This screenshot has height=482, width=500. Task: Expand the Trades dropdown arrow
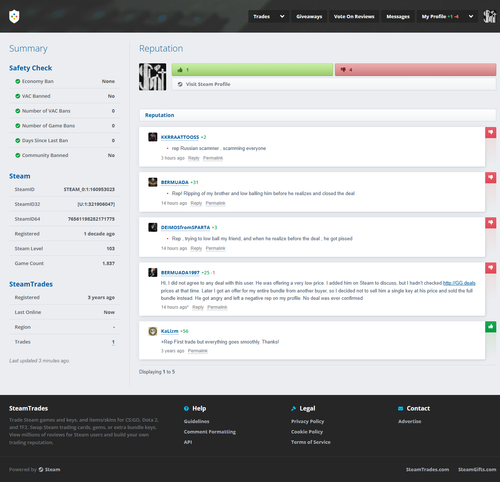coord(282,16)
